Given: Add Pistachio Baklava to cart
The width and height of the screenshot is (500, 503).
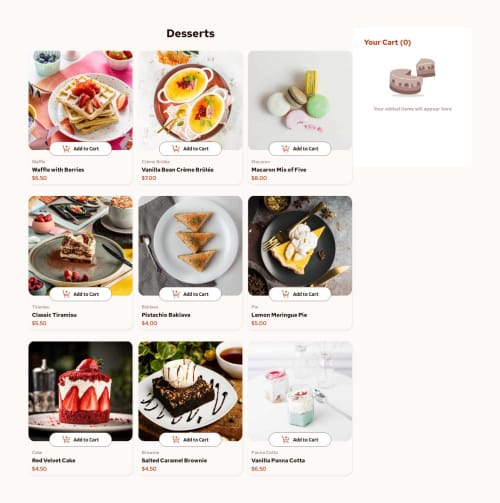Looking at the screenshot, I should click(x=190, y=294).
